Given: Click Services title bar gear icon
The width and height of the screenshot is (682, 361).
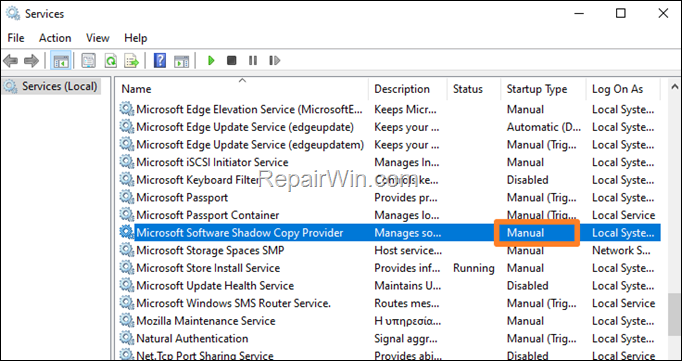Looking at the screenshot, I should pyautogui.click(x=13, y=14).
